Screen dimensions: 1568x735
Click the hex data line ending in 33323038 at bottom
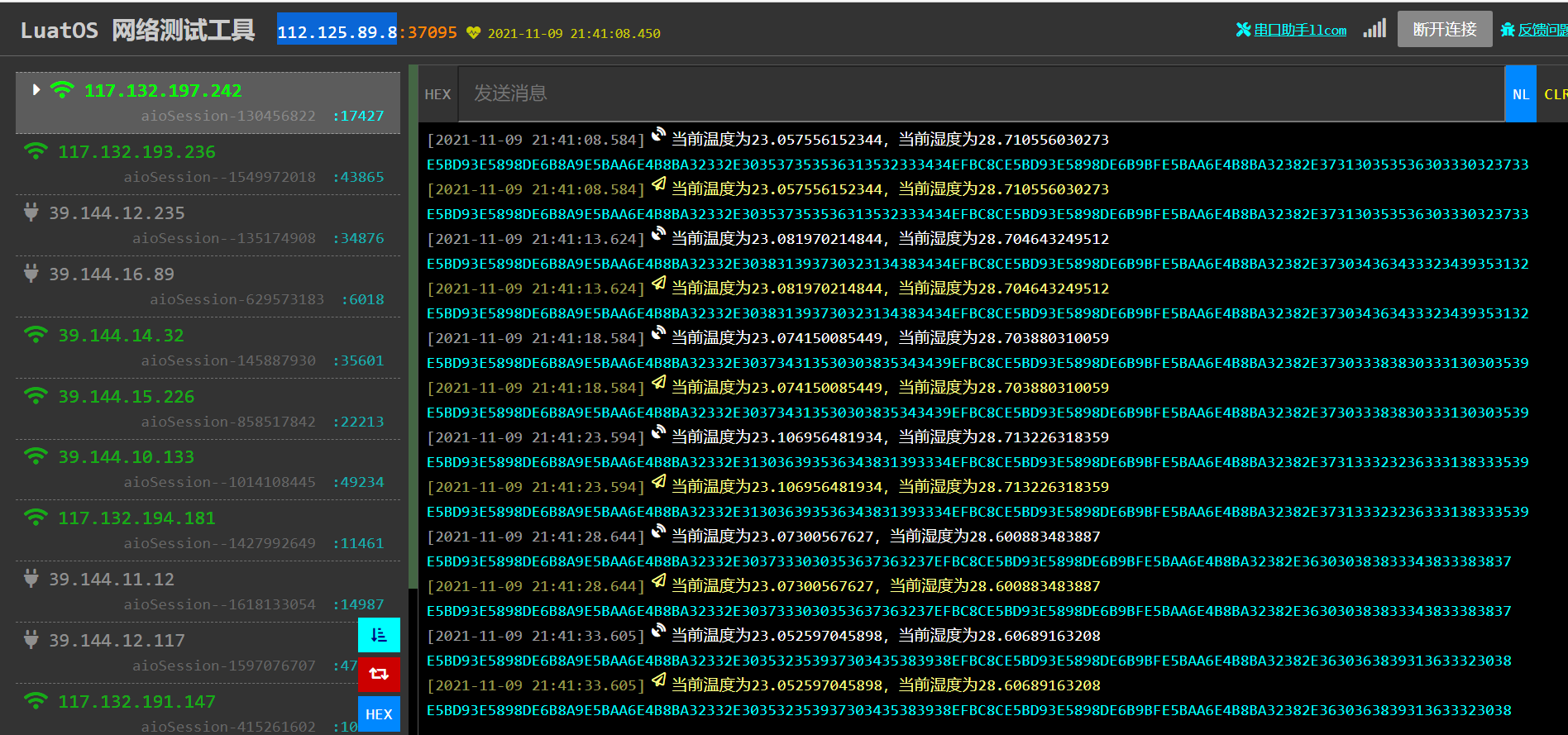point(969,710)
